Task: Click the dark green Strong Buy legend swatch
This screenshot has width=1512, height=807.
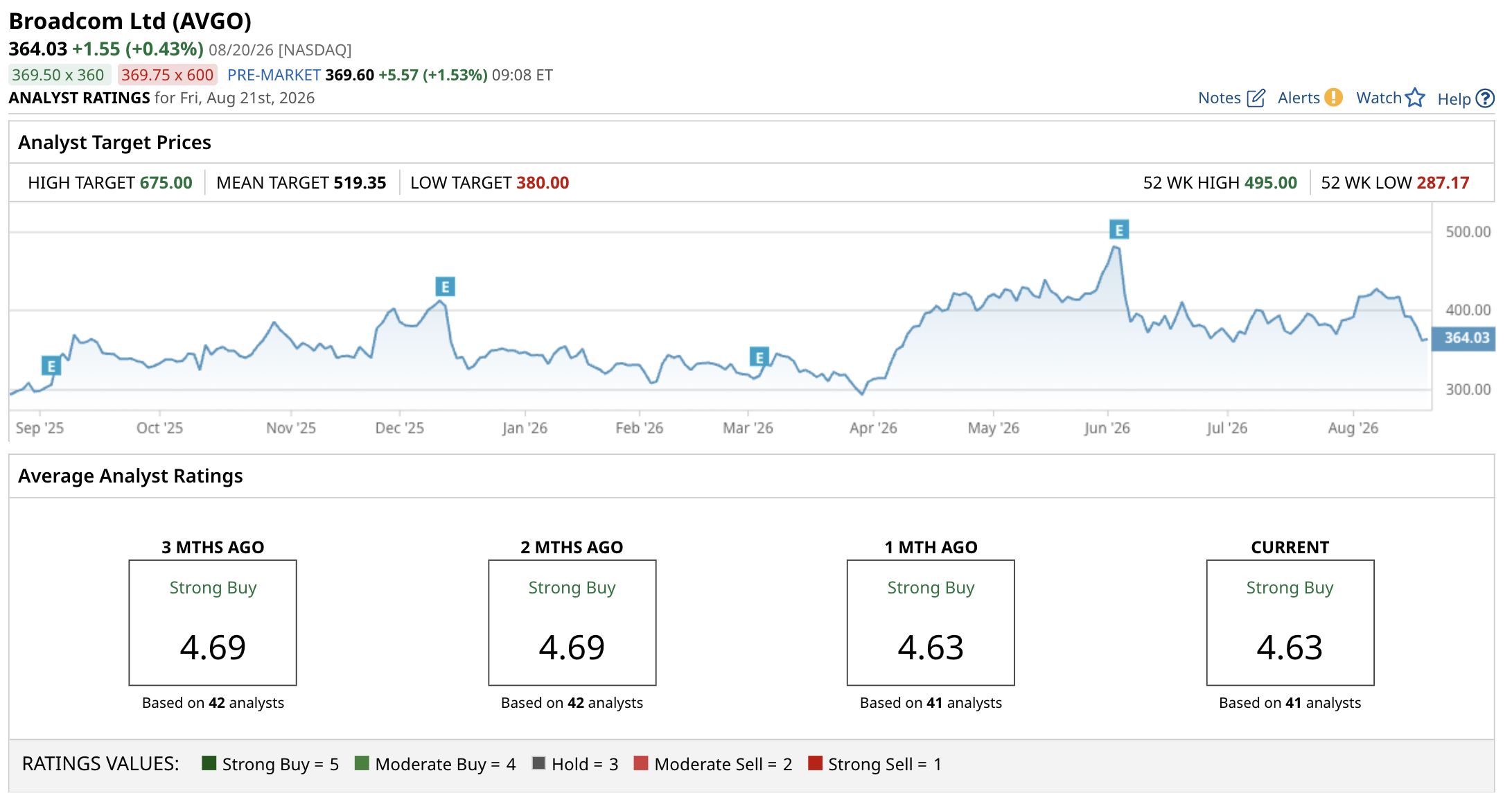Action: [x=209, y=763]
